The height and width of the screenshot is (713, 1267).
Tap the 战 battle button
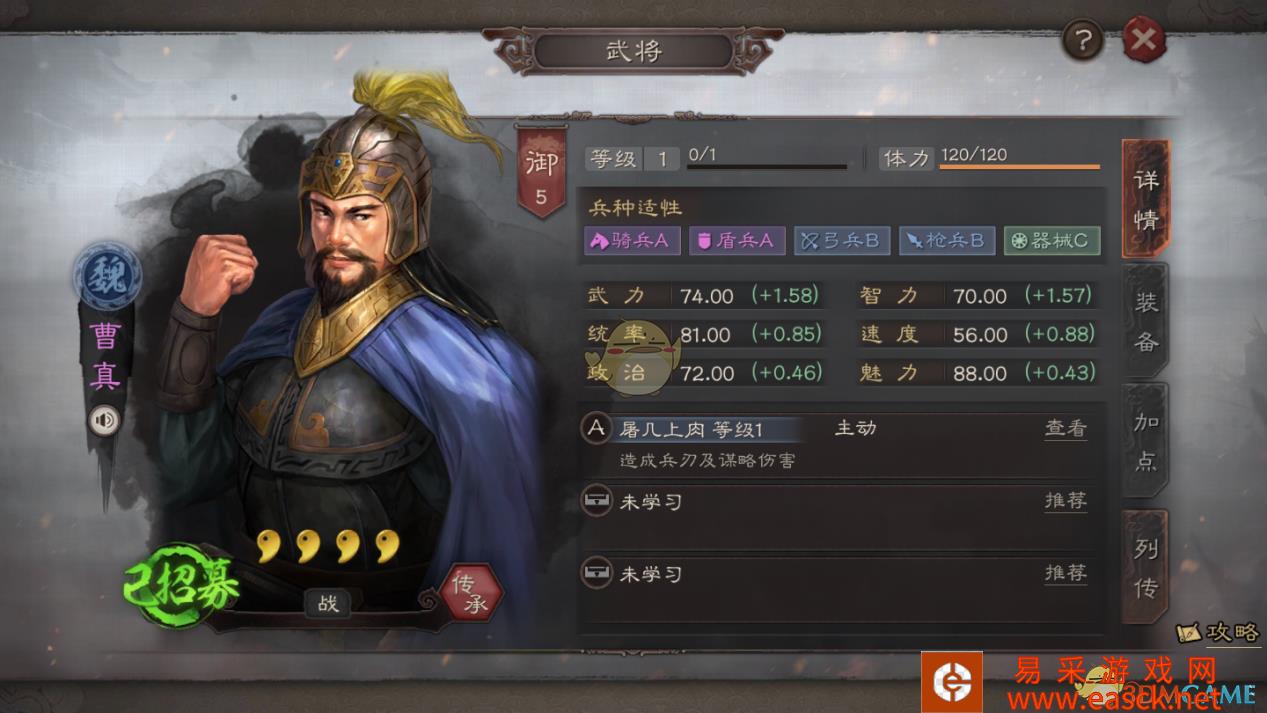[328, 603]
